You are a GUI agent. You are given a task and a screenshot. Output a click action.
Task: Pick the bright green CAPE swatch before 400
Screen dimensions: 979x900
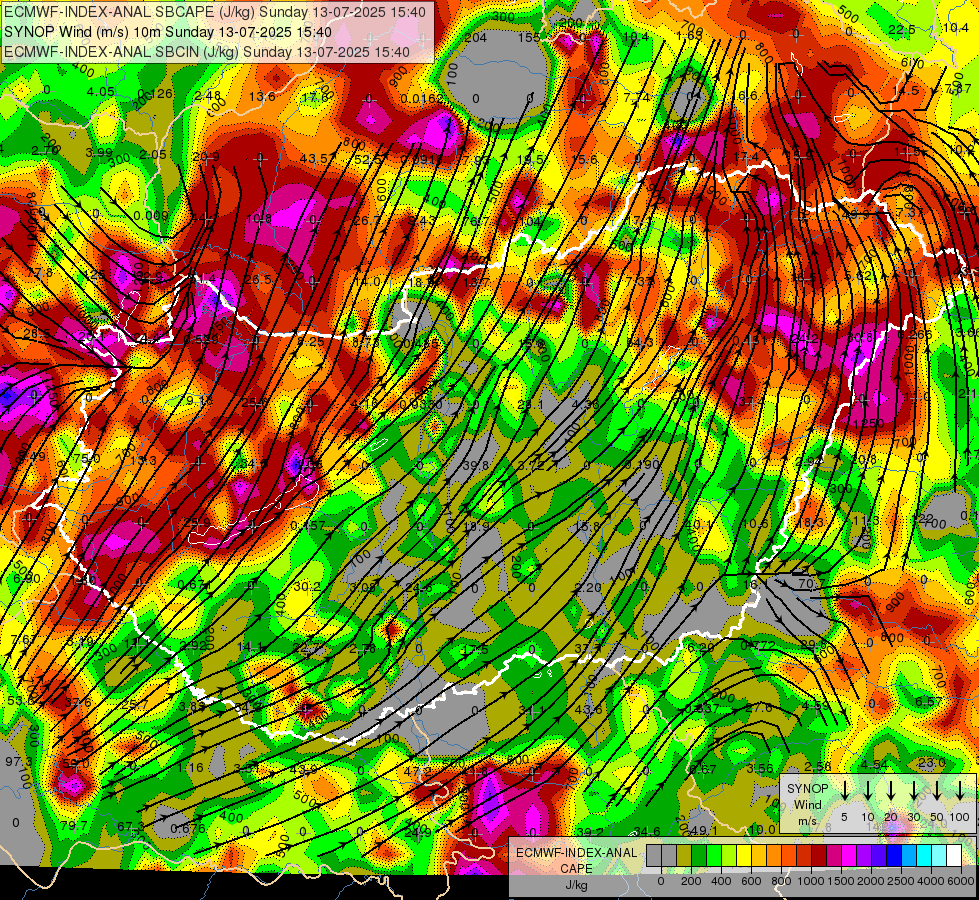(x=714, y=856)
